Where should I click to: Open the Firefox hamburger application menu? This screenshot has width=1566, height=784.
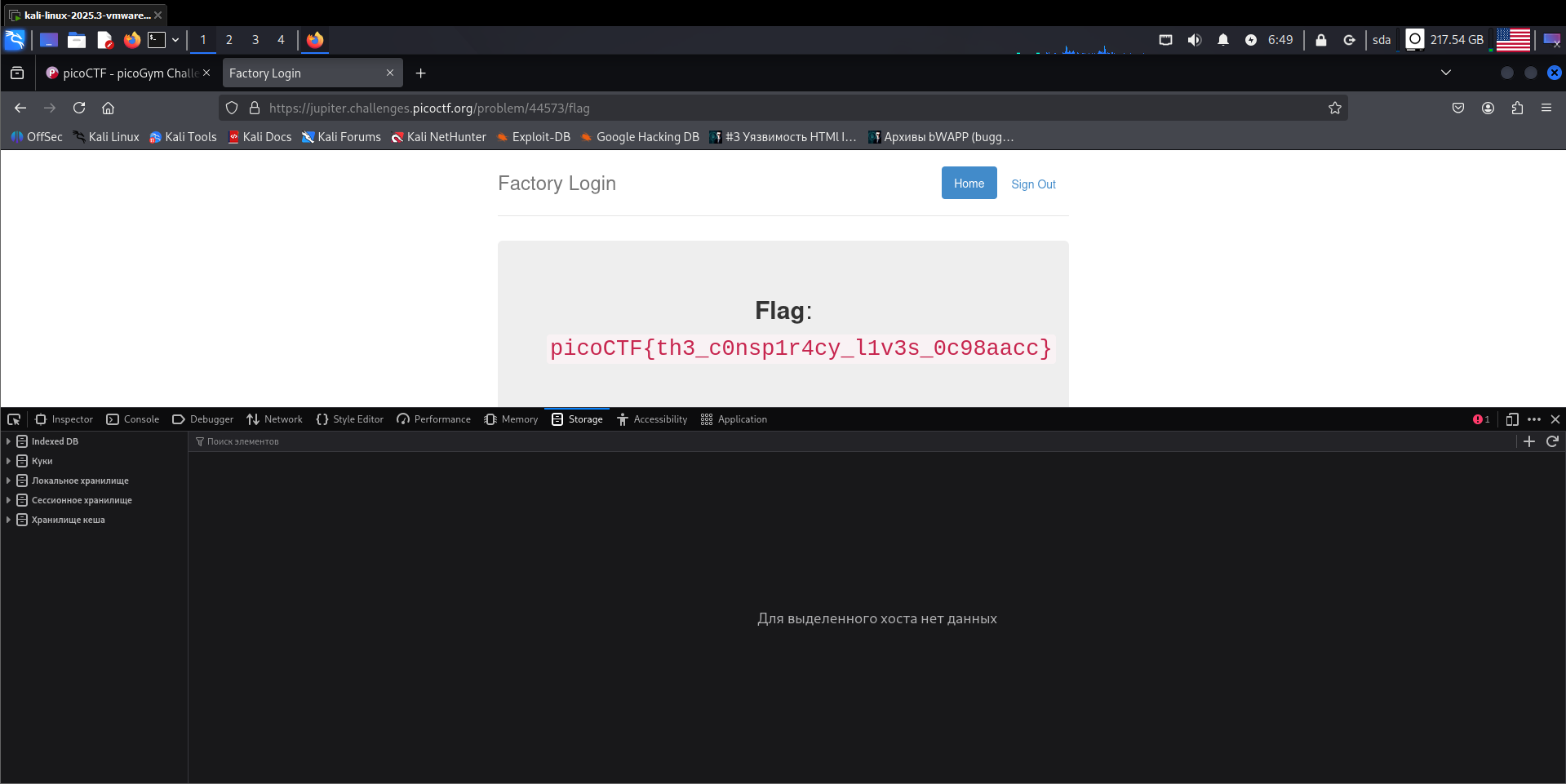1546,108
